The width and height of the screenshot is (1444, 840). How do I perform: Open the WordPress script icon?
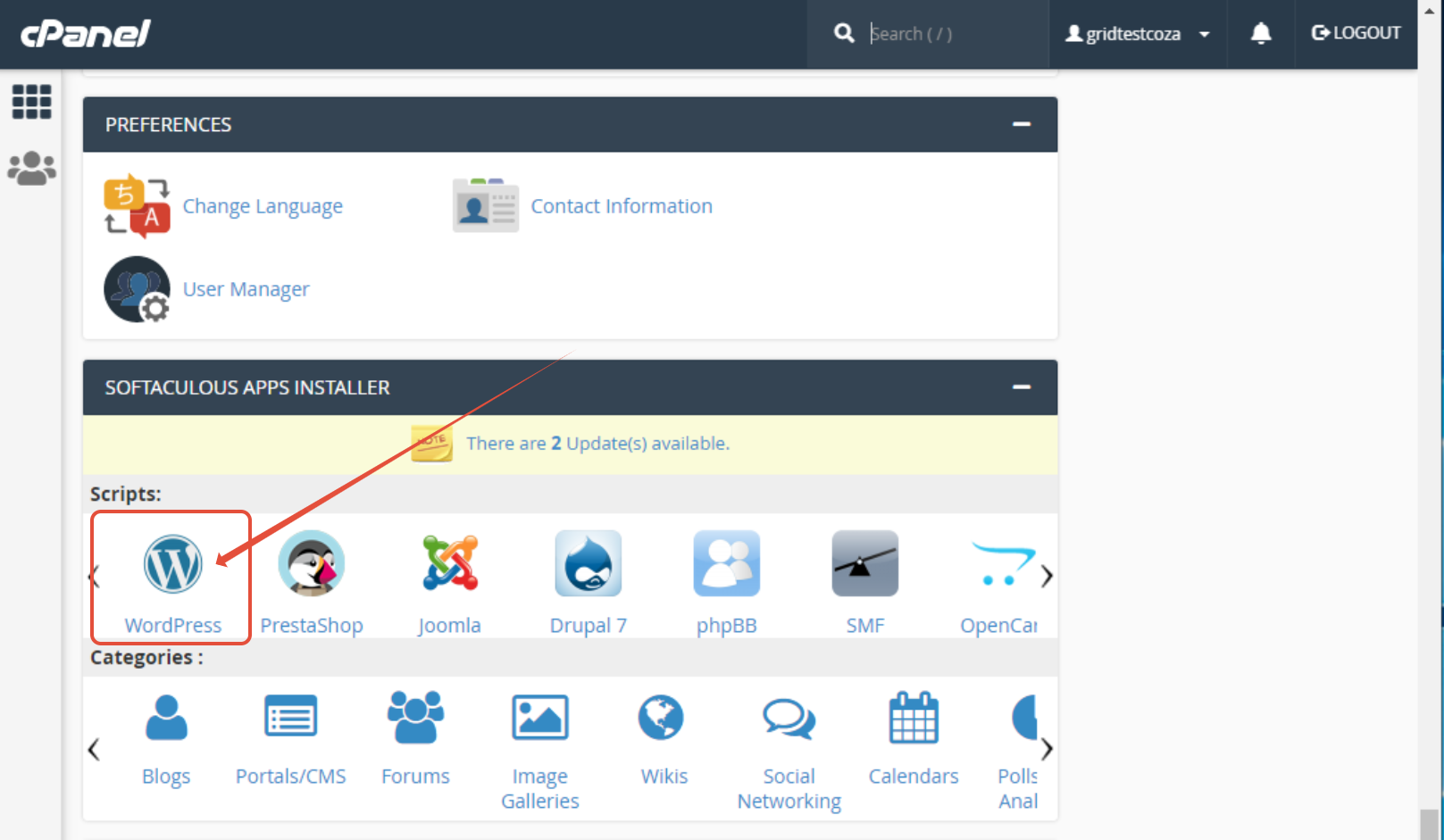pyautogui.click(x=172, y=564)
